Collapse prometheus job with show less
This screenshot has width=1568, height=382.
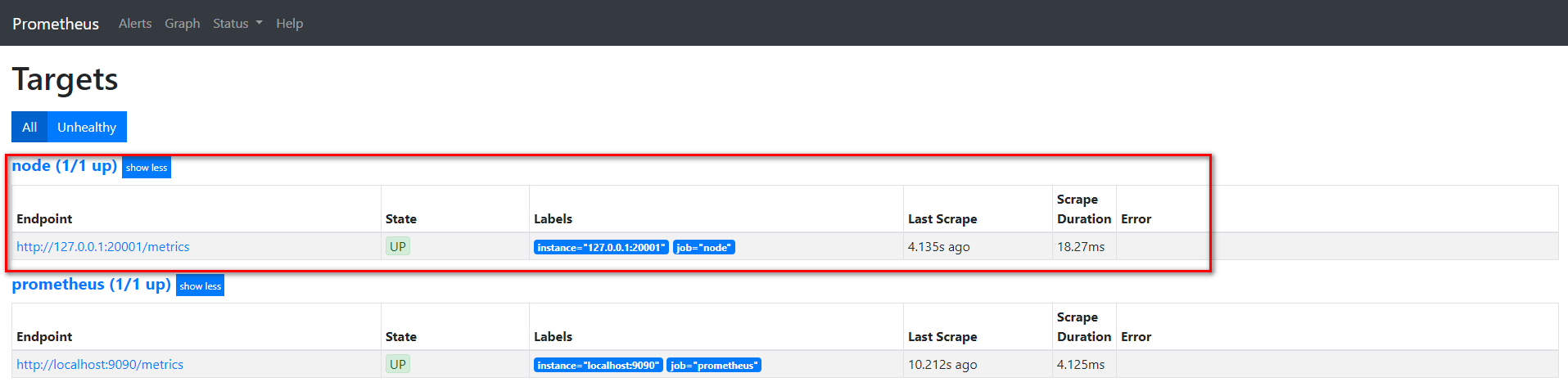click(x=201, y=285)
